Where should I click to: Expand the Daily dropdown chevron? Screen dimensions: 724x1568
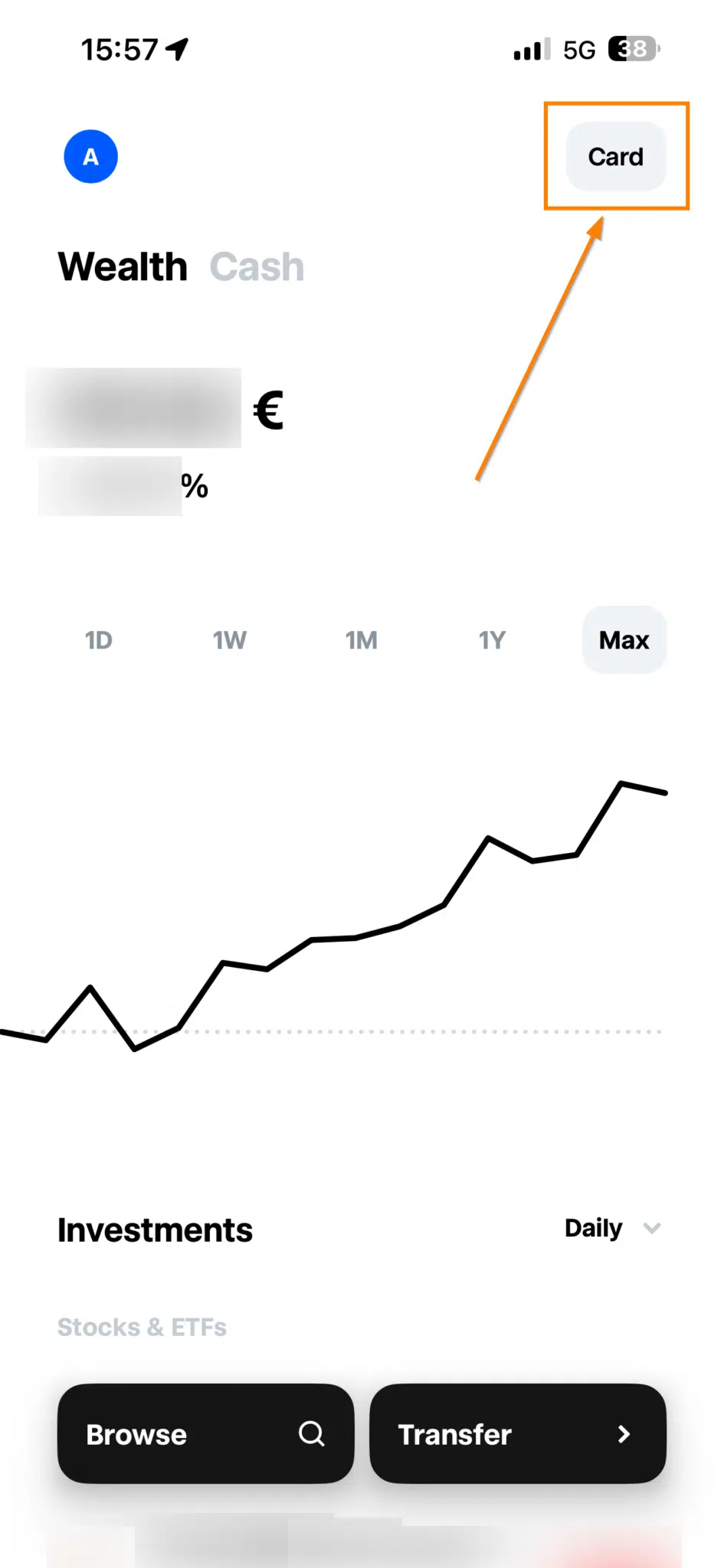(x=652, y=1229)
